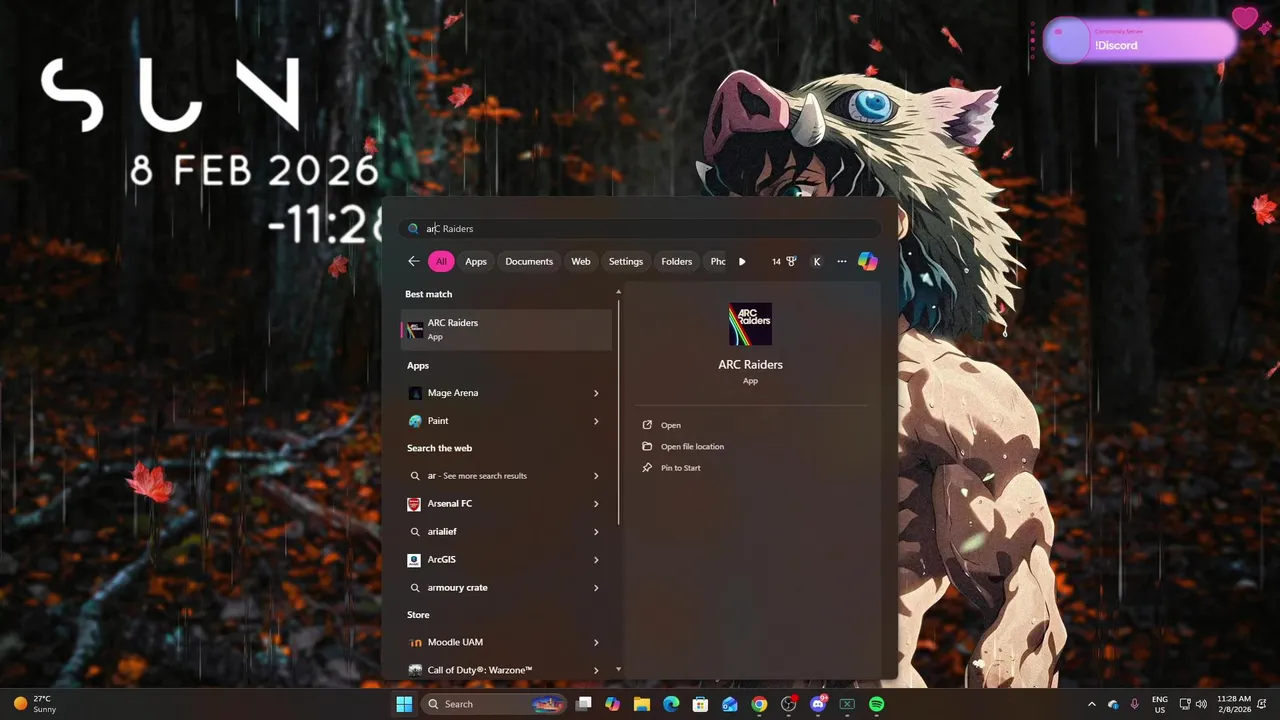
Task: Click Open for ARC Raiders
Action: click(x=670, y=425)
